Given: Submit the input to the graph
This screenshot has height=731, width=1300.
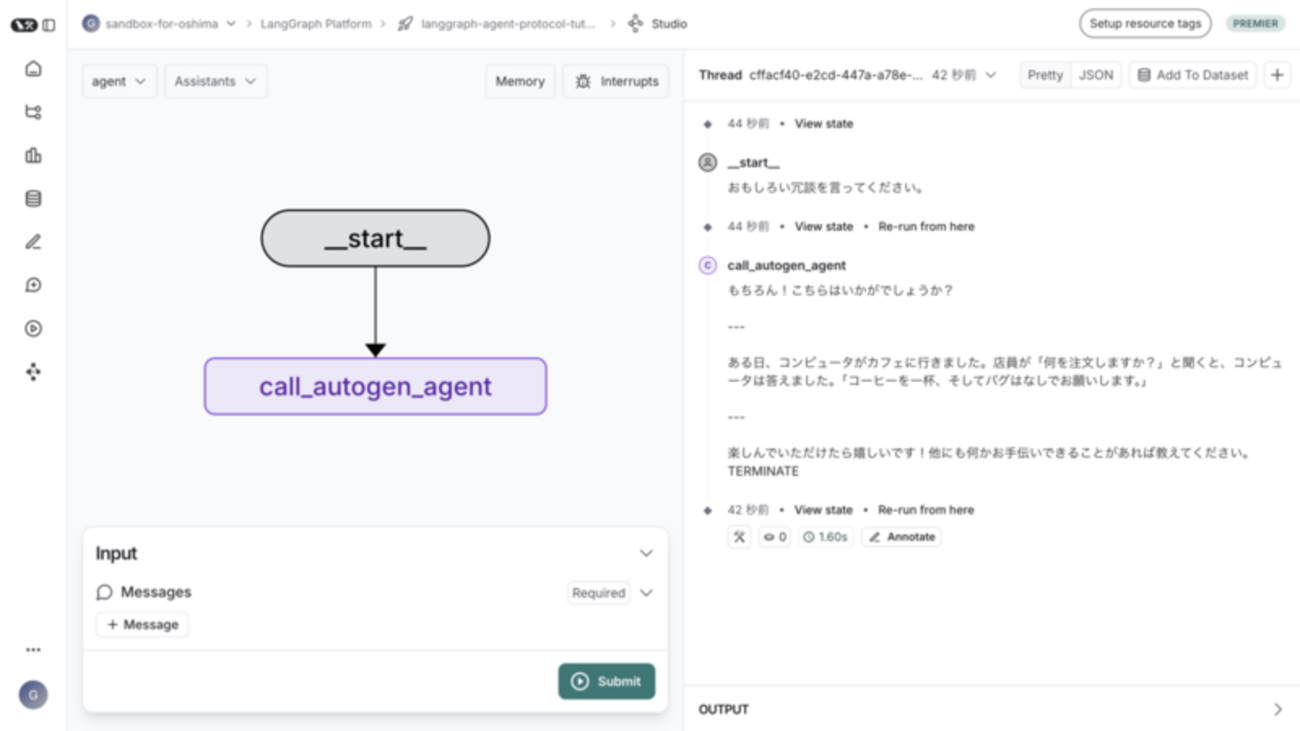Looking at the screenshot, I should [x=607, y=681].
